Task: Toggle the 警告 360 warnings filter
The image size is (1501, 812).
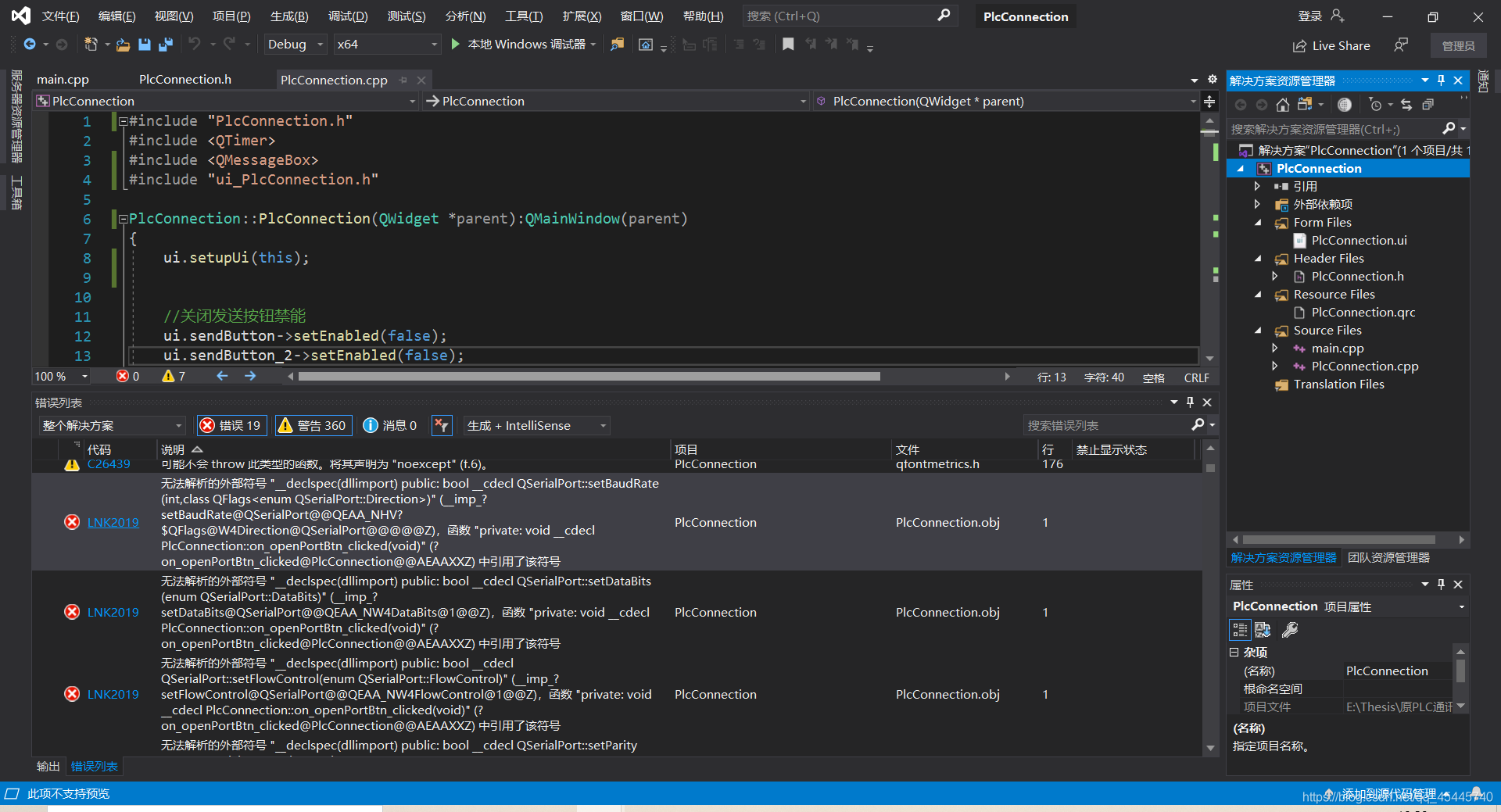Action: coord(313,425)
